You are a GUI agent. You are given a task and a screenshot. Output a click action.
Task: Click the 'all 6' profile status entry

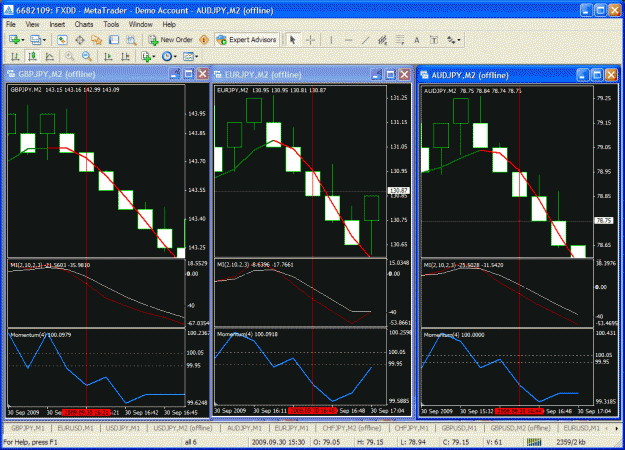click(191, 442)
